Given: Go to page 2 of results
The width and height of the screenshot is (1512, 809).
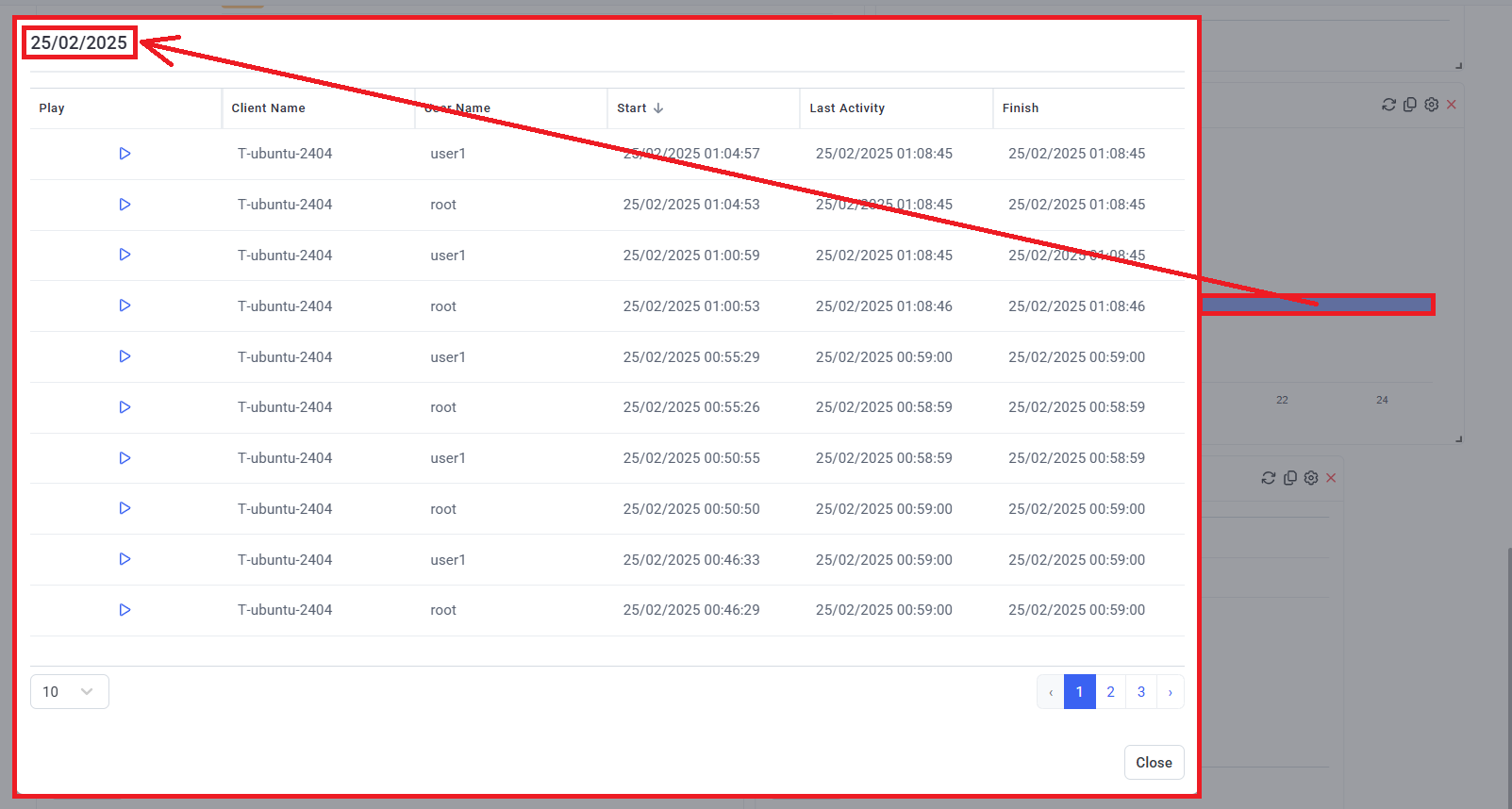Looking at the screenshot, I should tap(1110, 692).
